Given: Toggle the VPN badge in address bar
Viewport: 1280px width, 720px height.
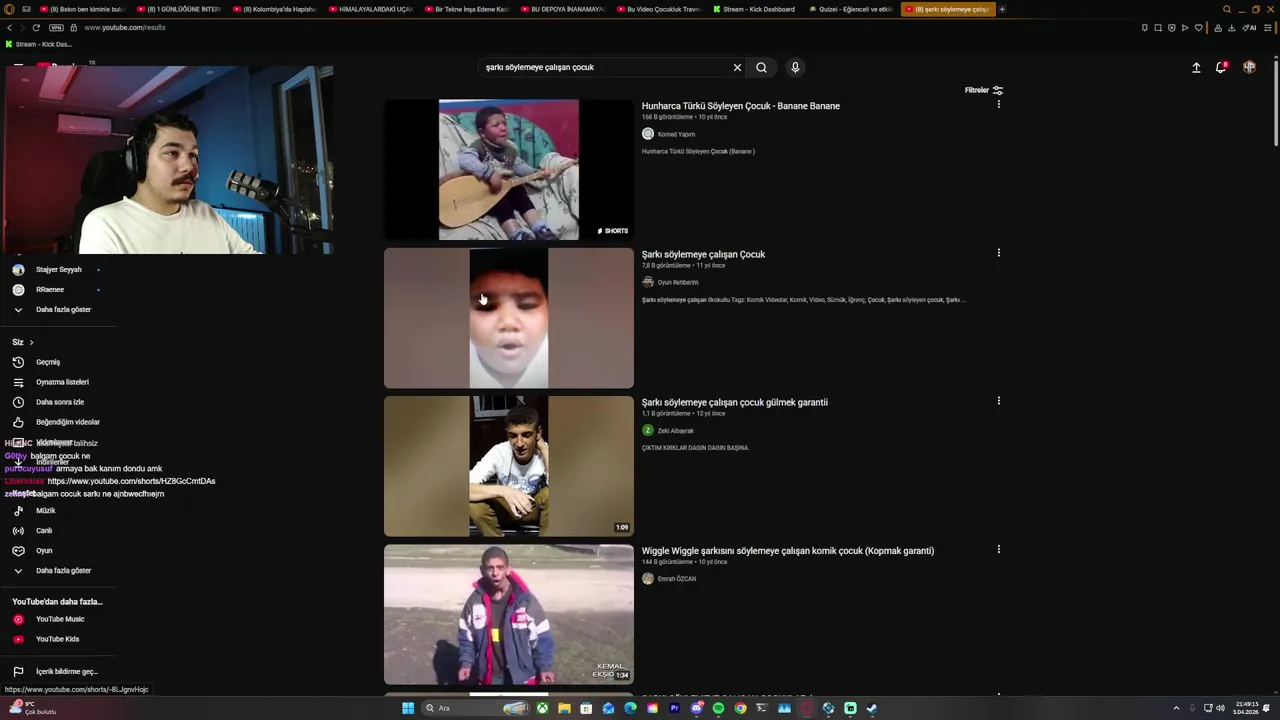Looking at the screenshot, I should click(x=56, y=27).
